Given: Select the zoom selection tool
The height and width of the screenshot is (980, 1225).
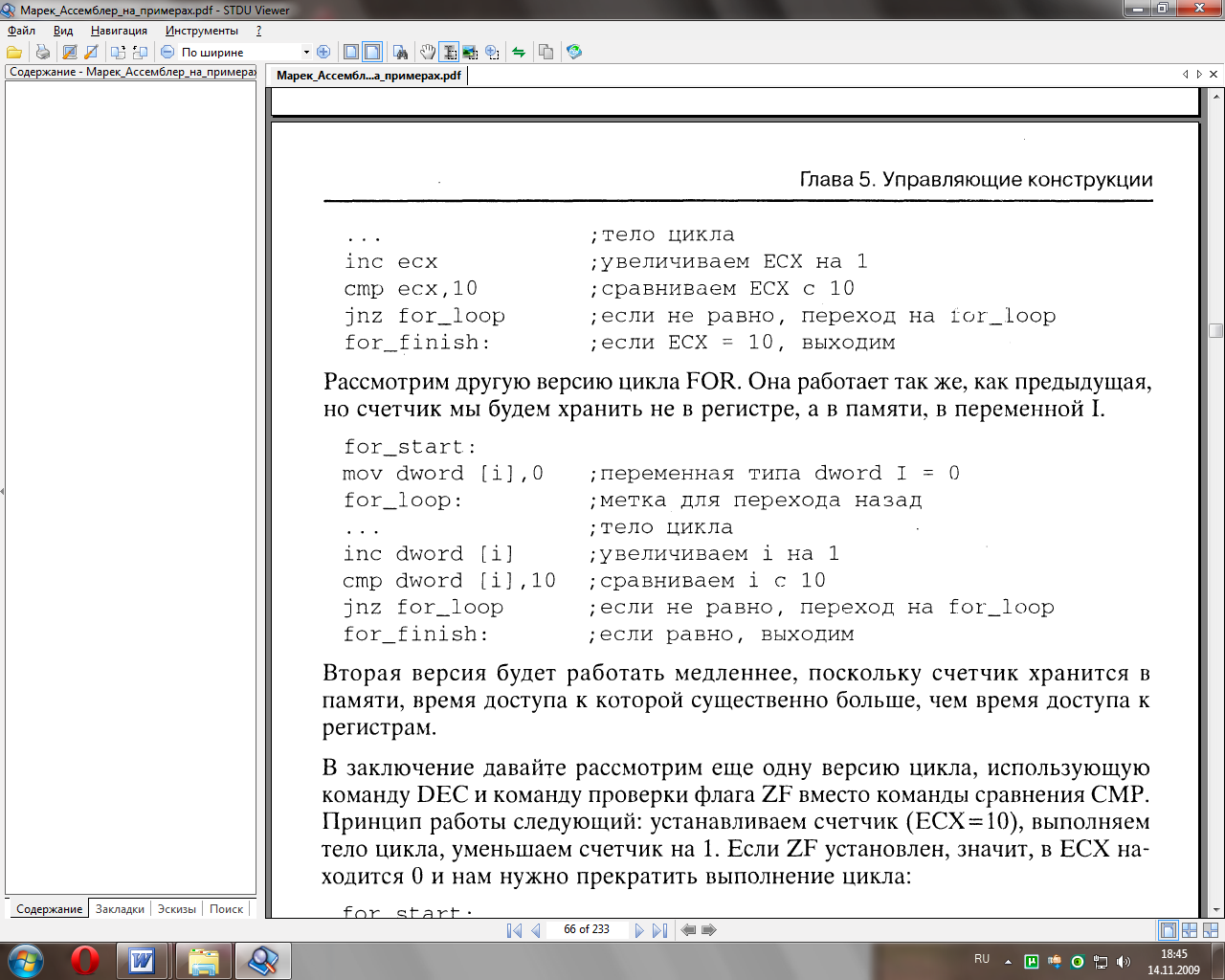Looking at the screenshot, I should click(x=492, y=52).
